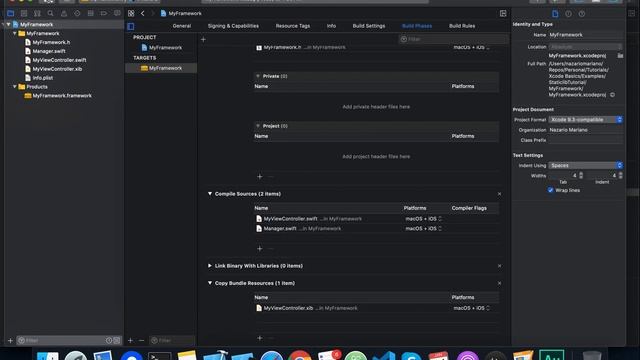Open the Project navigator folder icon
The height and width of the screenshot is (360, 640).
(11, 13)
